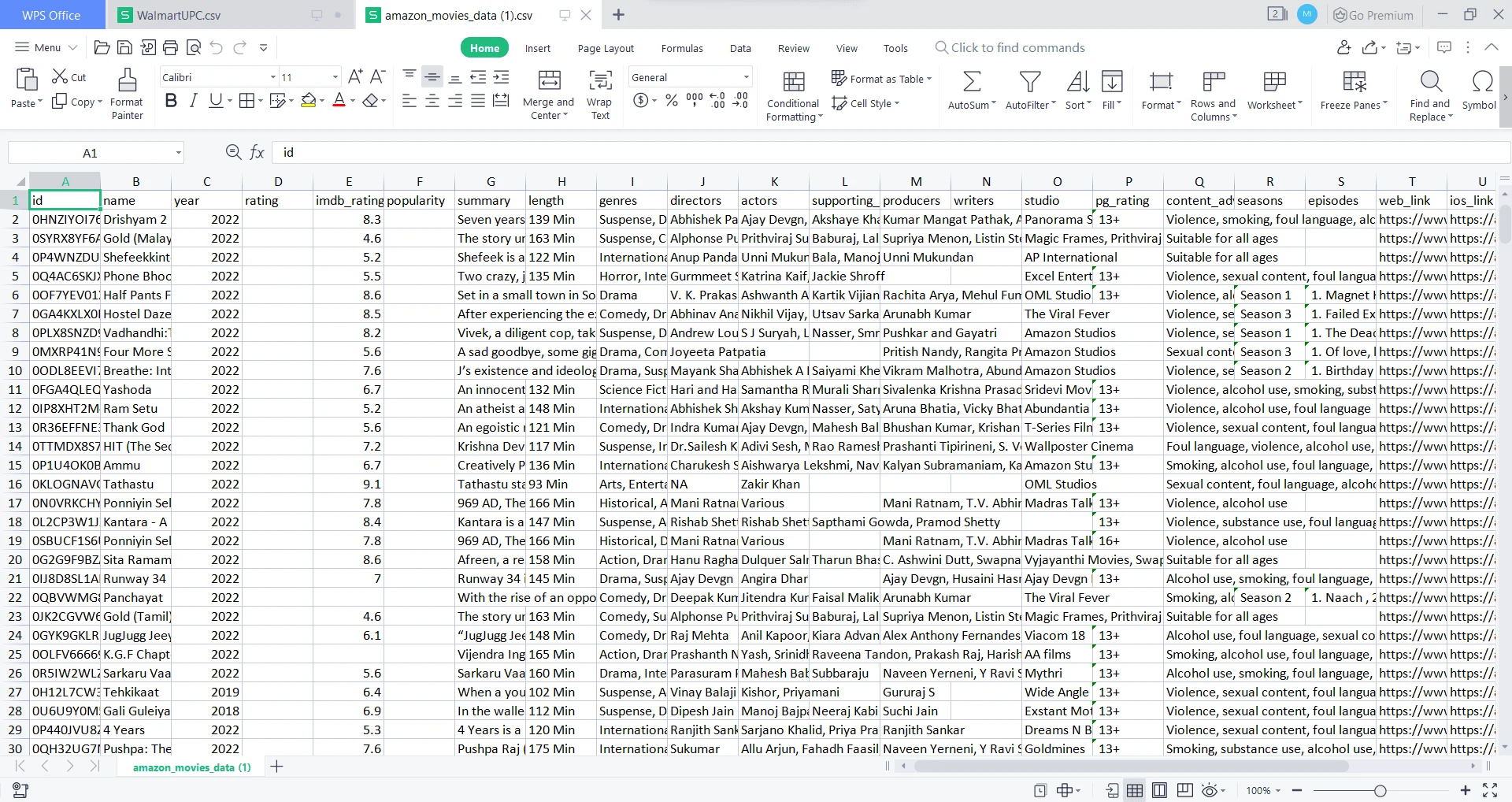Decrease font size with smaller A icon
The width and height of the screenshot is (1512, 802).
coord(377,76)
